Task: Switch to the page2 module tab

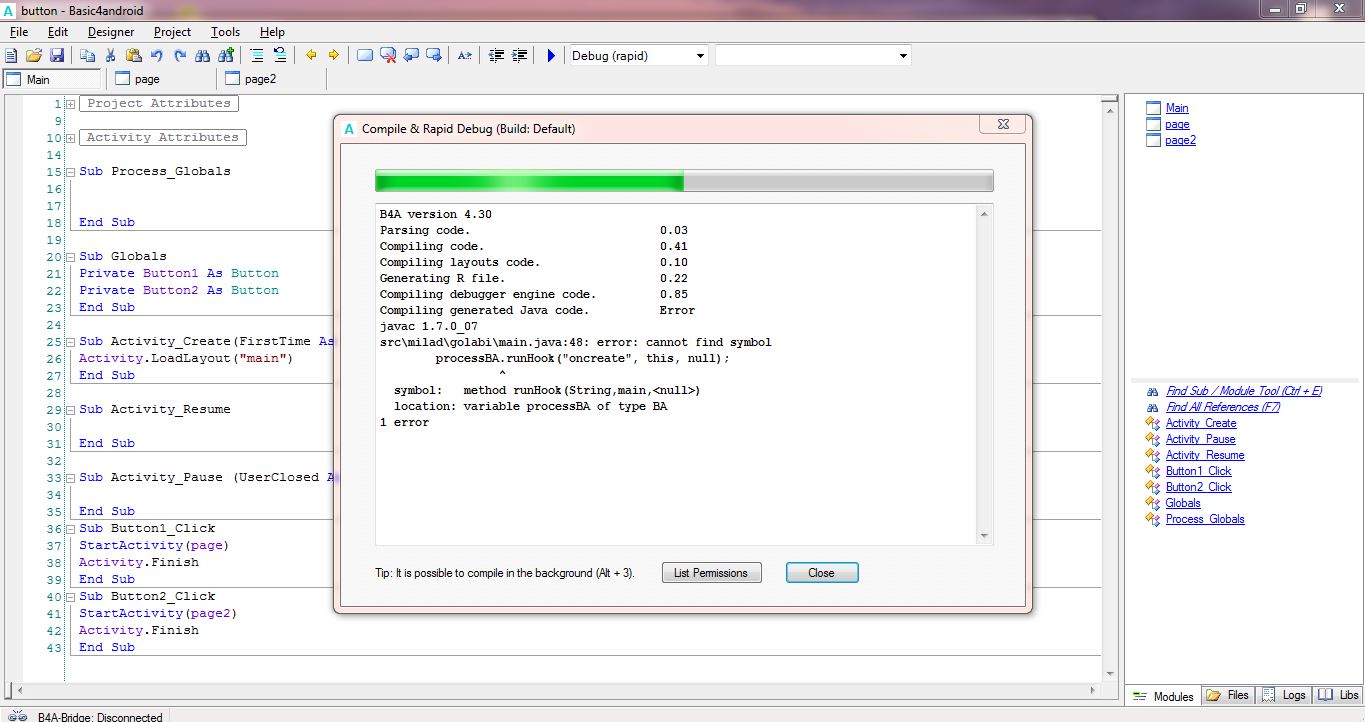Action: [x=260, y=79]
